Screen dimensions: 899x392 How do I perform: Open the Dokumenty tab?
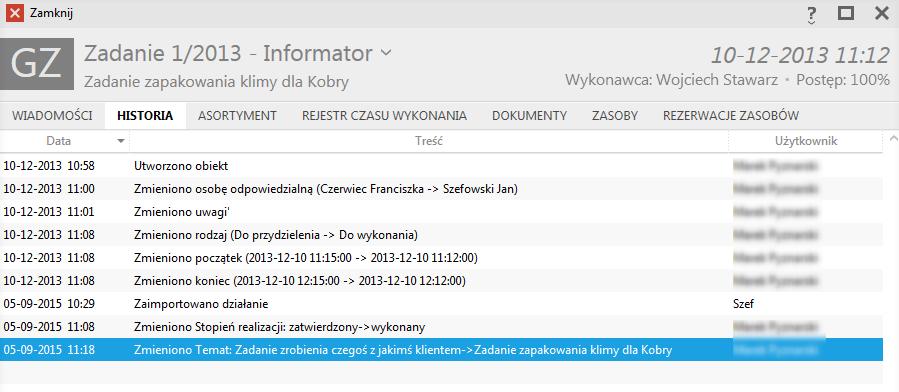pos(529,116)
